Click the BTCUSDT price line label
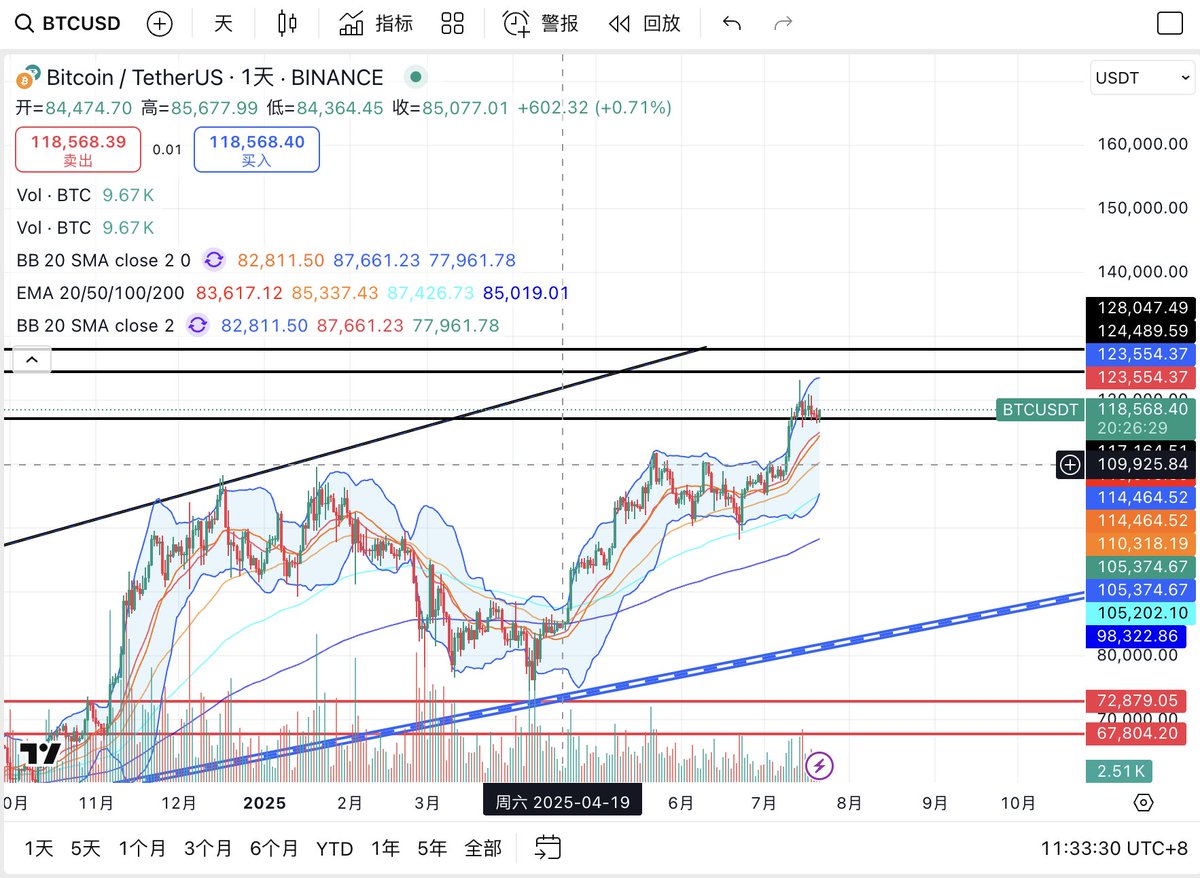The width and height of the screenshot is (1200, 878). (1040, 410)
